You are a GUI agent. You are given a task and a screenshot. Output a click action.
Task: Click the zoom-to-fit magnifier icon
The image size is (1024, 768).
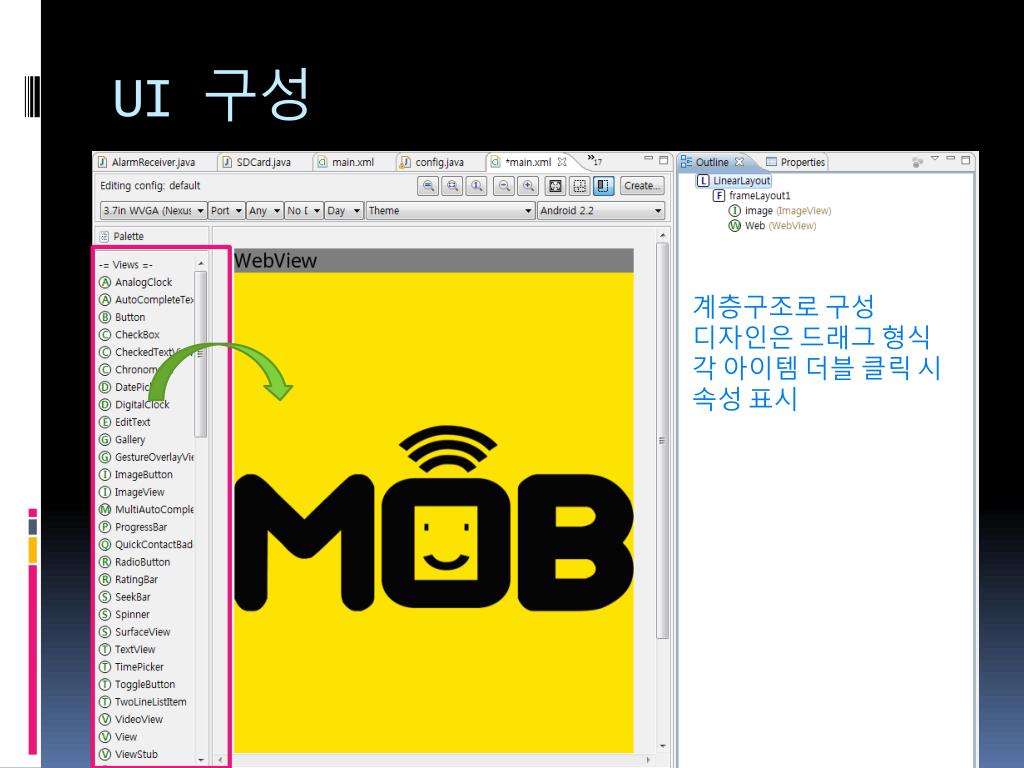[x=452, y=186]
